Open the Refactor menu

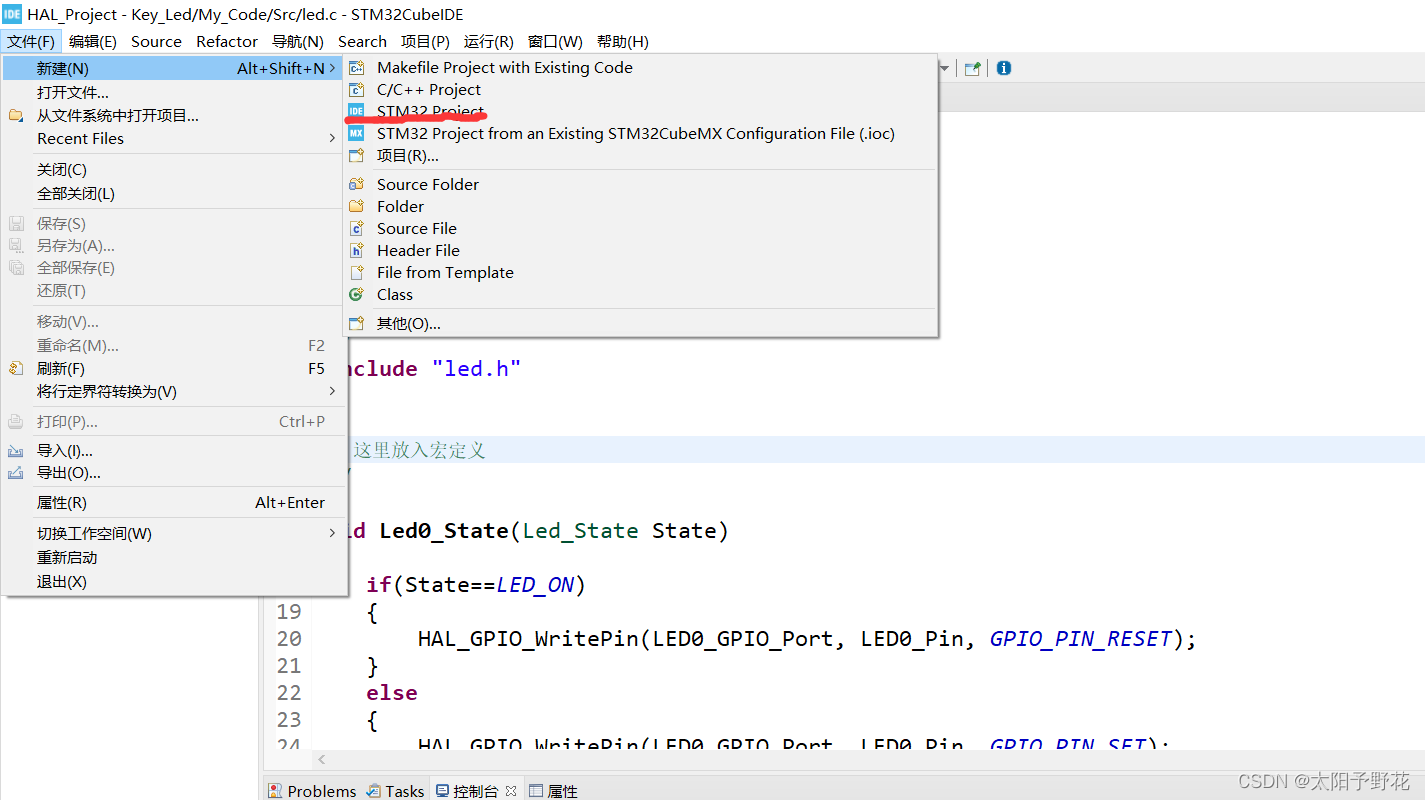pyautogui.click(x=227, y=41)
